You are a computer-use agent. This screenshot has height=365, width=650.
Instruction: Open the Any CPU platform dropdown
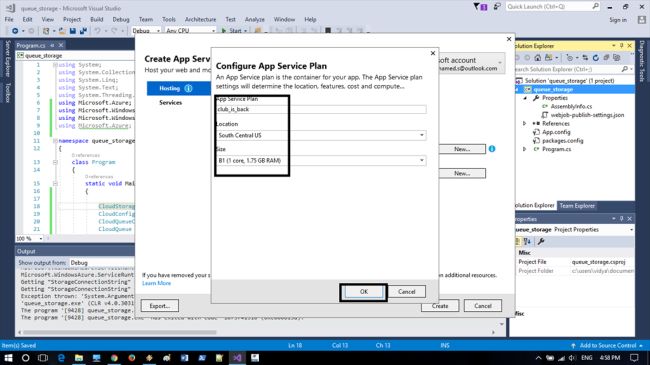(190, 31)
